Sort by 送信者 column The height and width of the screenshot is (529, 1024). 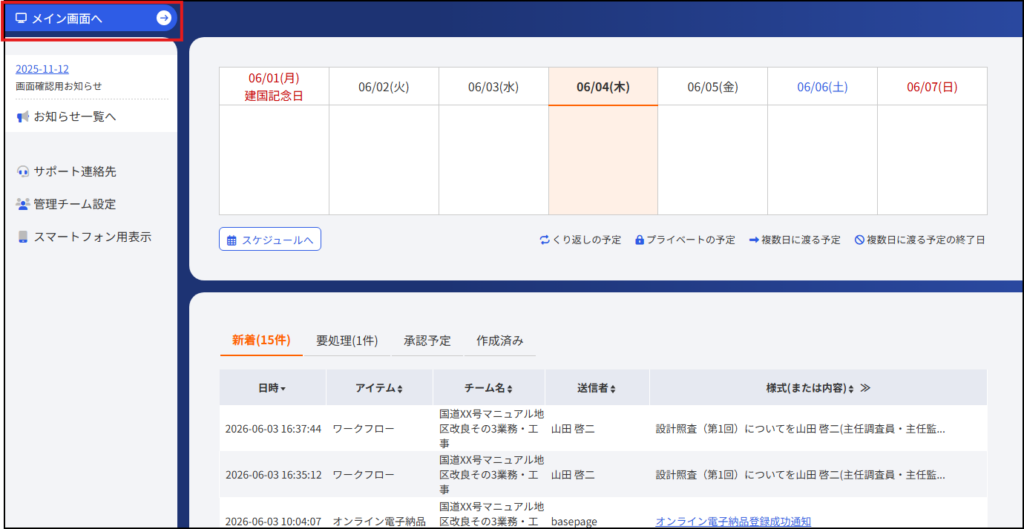[x=597, y=387]
